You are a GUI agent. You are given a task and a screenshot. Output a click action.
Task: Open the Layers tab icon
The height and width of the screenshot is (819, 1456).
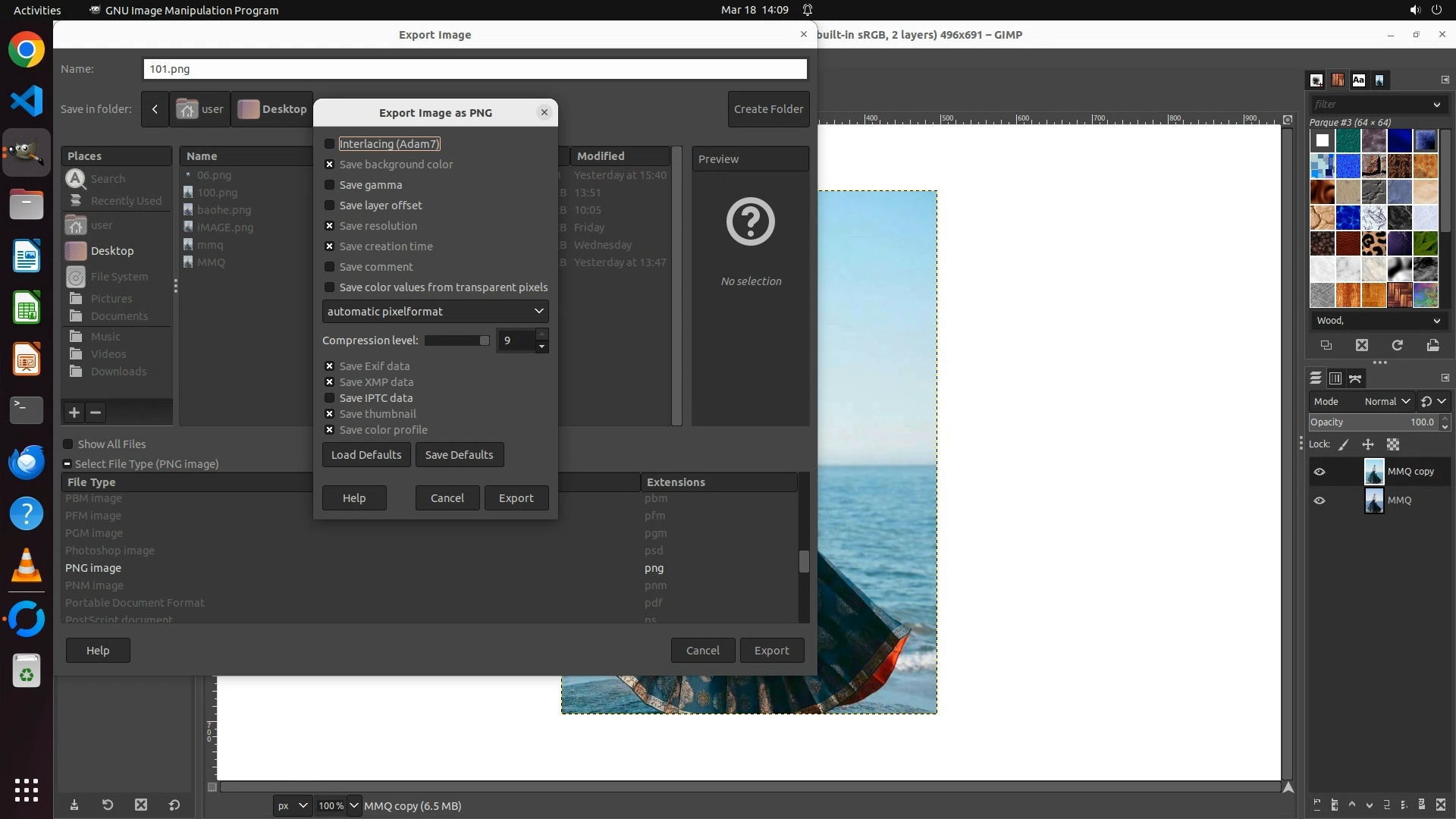click(x=1316, y=378)
